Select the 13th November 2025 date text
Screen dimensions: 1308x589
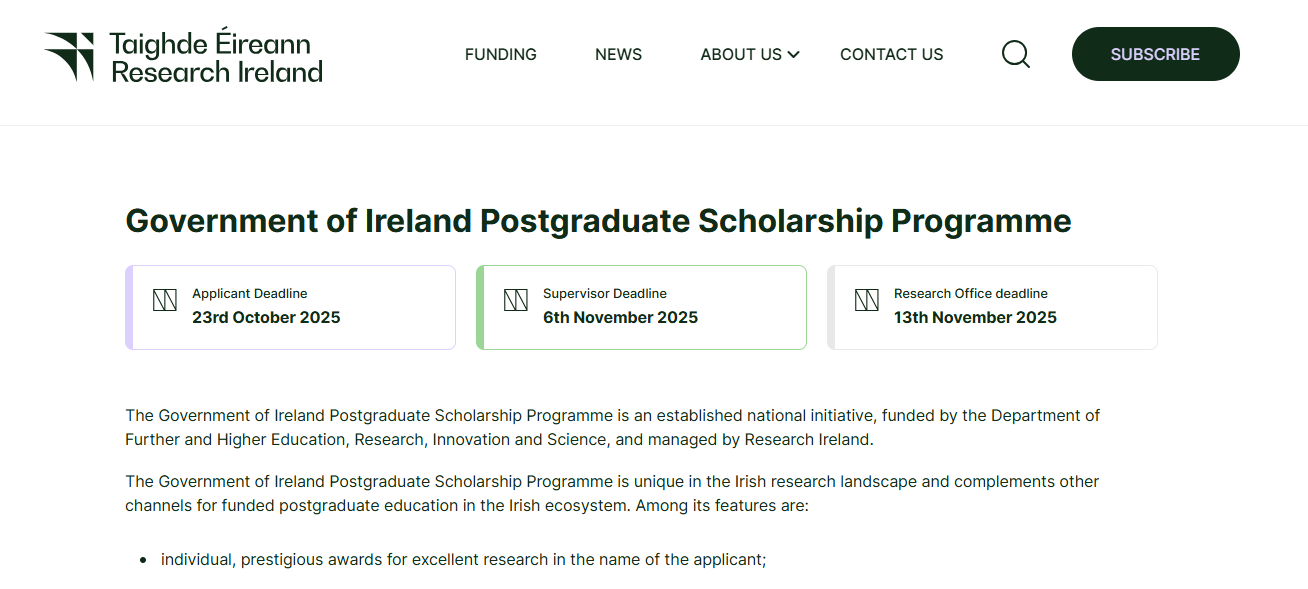pyautogui.click(x=975, y=318)
